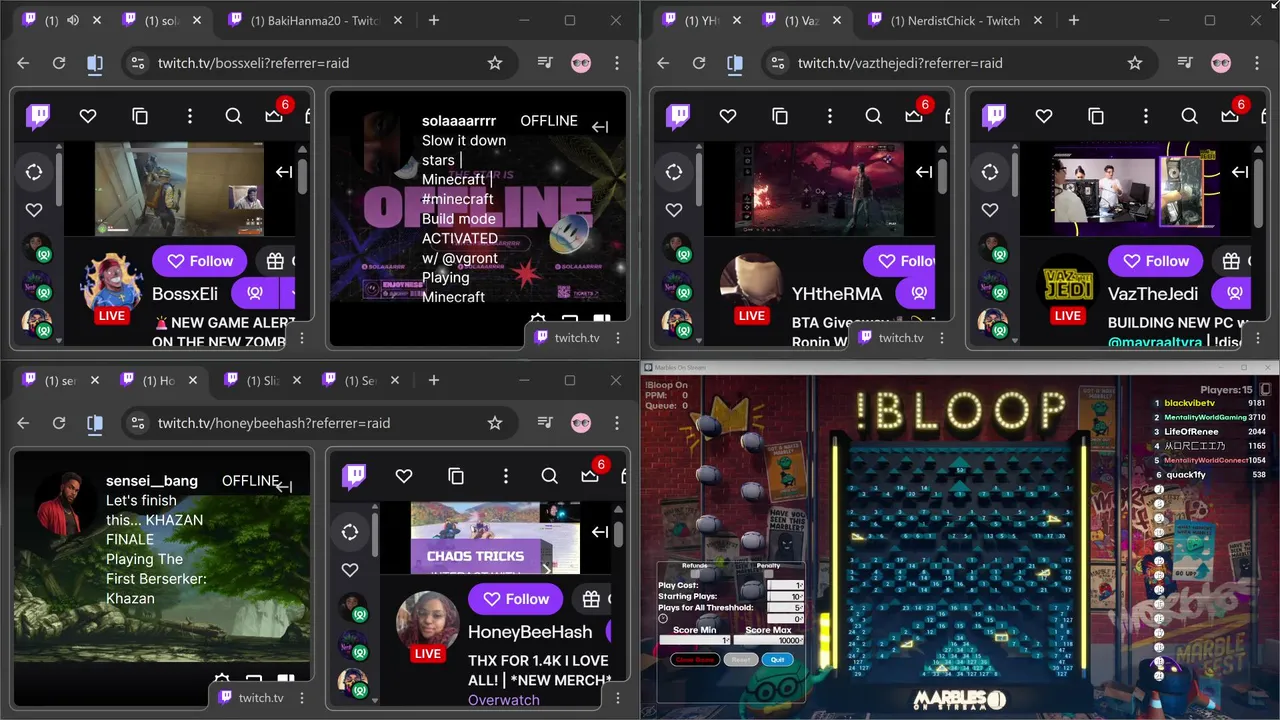Collapse panel arrow in BossxEli stream pane
Screen dimensions: 1280x720
click(284, 172)
